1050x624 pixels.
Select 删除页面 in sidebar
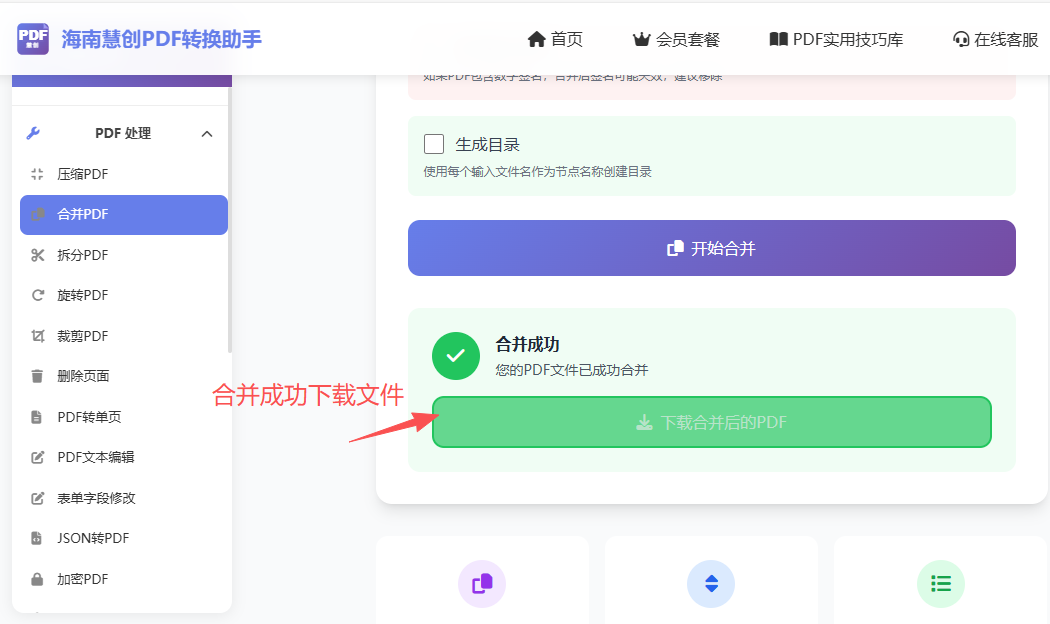click(124, 376)
